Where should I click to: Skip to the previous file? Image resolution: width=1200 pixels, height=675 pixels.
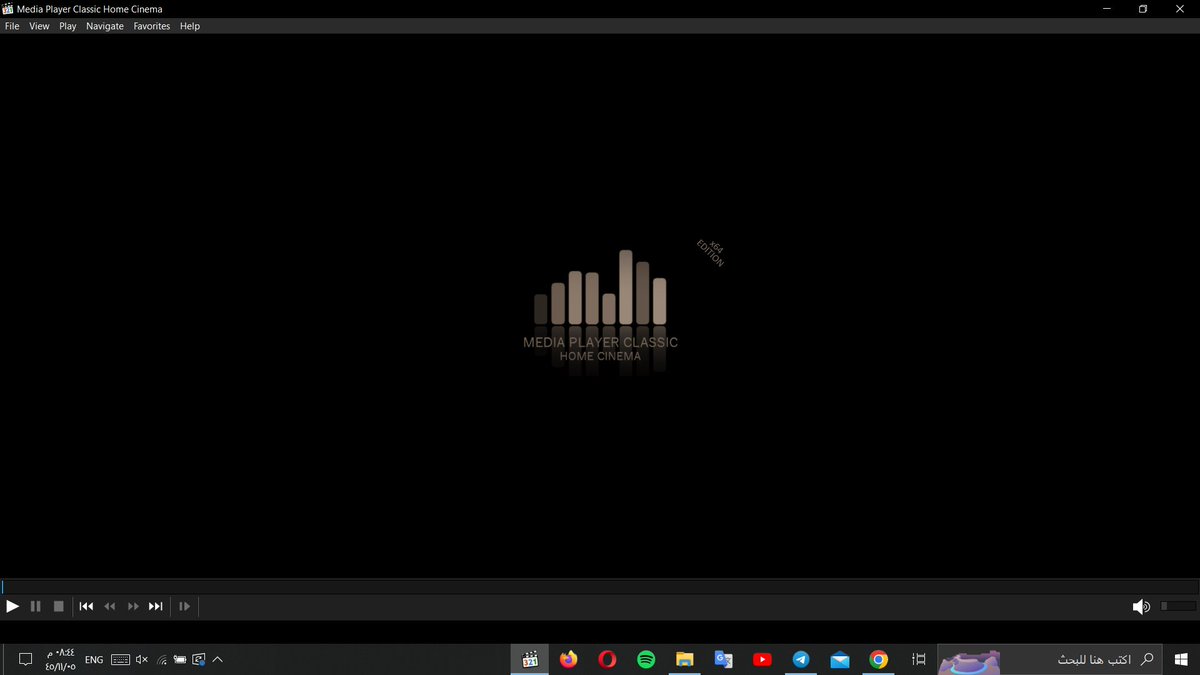[86, 606]
